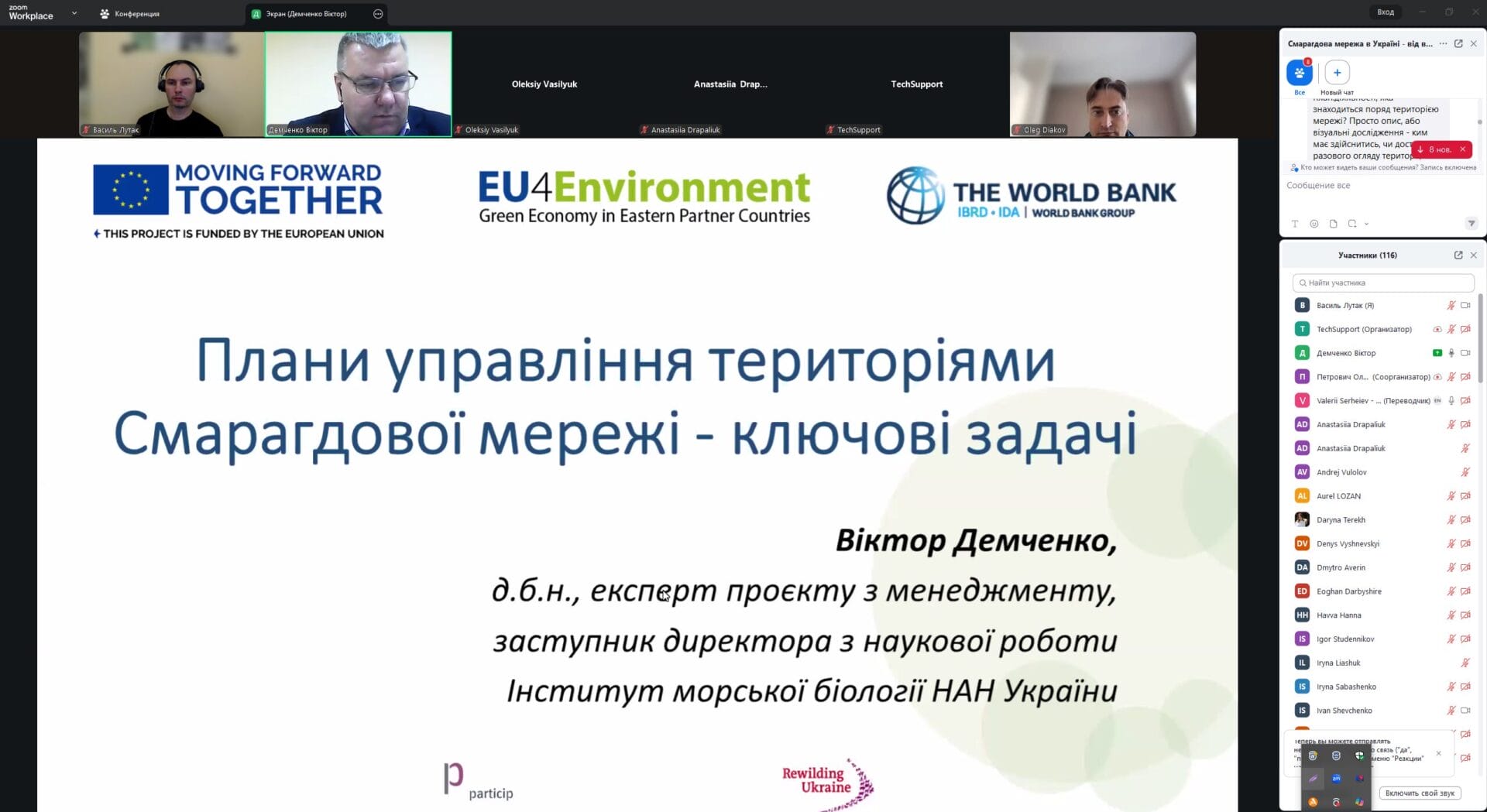The width and height of the screenshot is (1487, 812).
Task: Toggle camera for Василь Лутак in list
Action: 1465,306
